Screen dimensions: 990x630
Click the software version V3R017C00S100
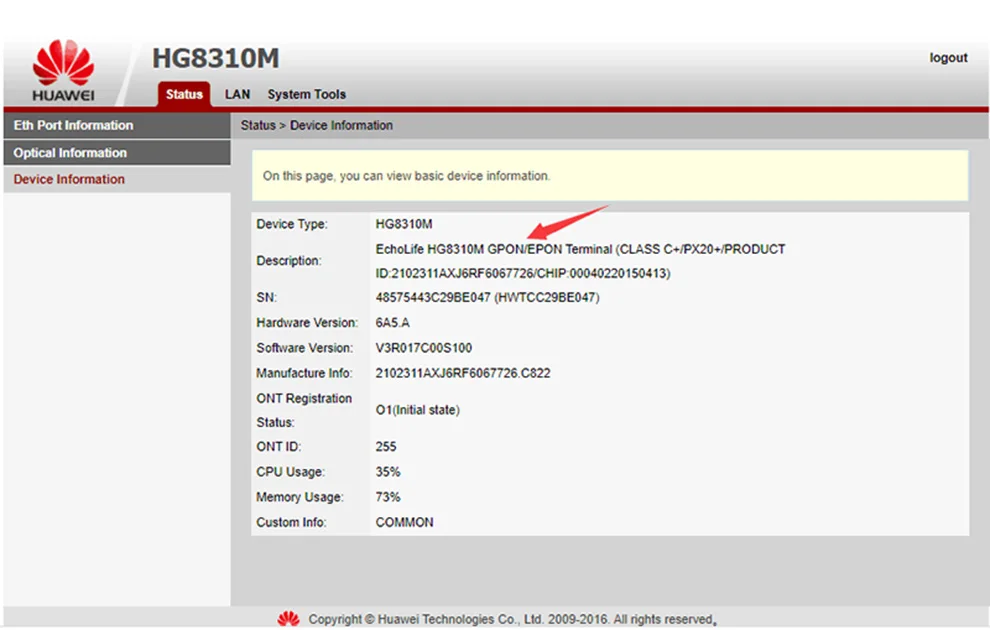[x=424, y=348]
